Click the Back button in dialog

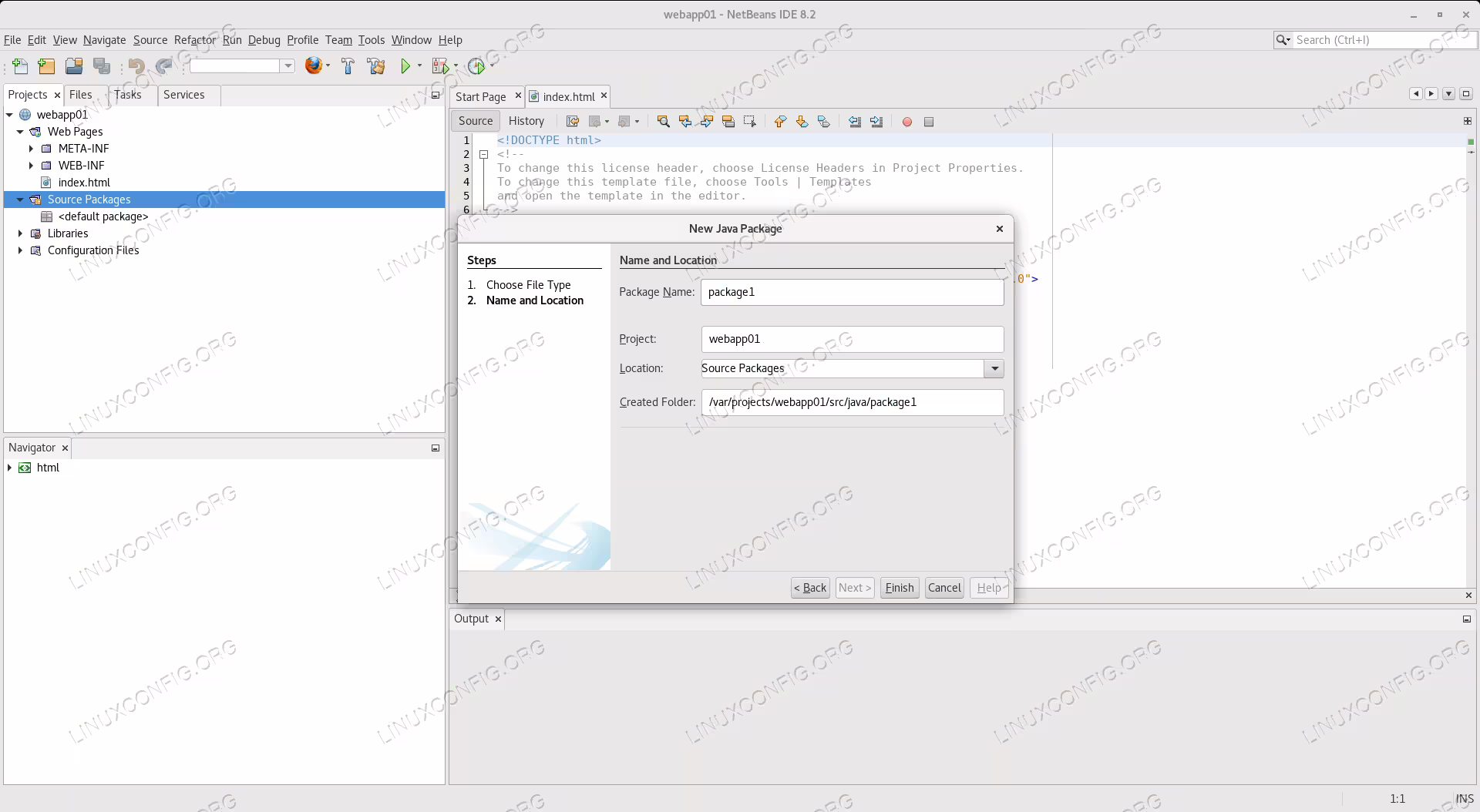pyautogui.click(x=810, y=588)
